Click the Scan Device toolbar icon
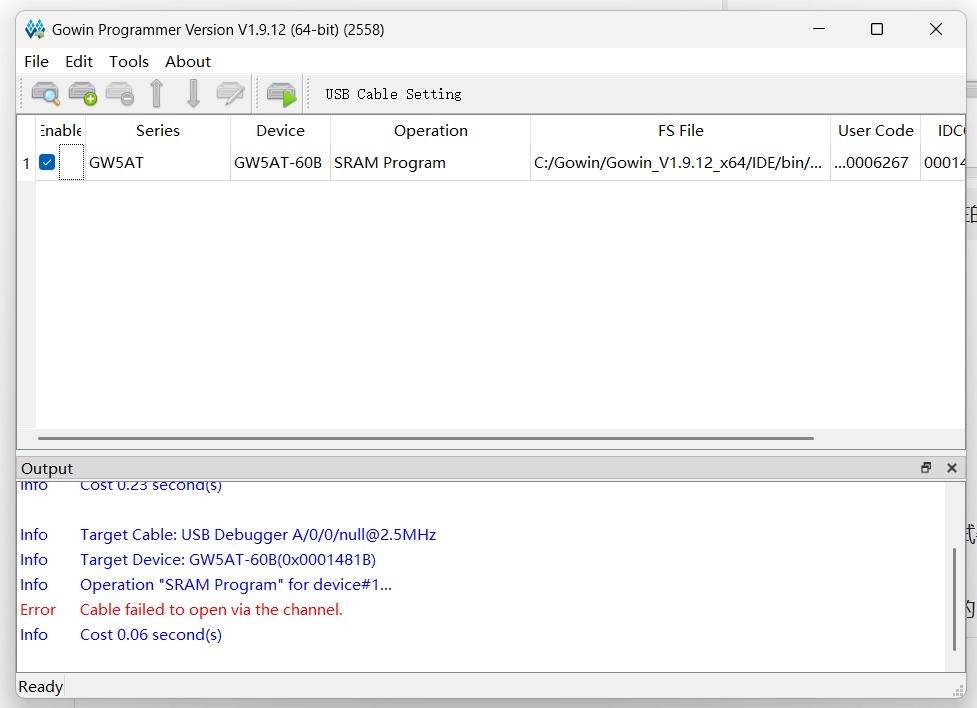Screen dimensions: 977x708 tap(45, 94)
